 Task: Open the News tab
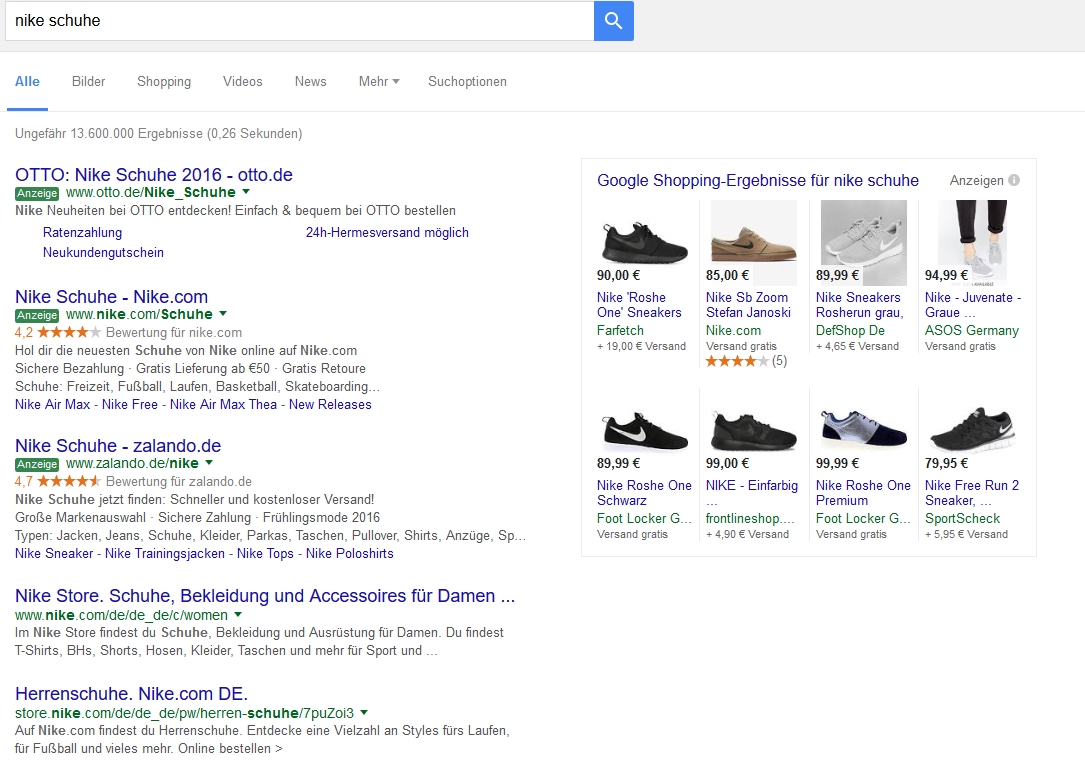[311, 82]
